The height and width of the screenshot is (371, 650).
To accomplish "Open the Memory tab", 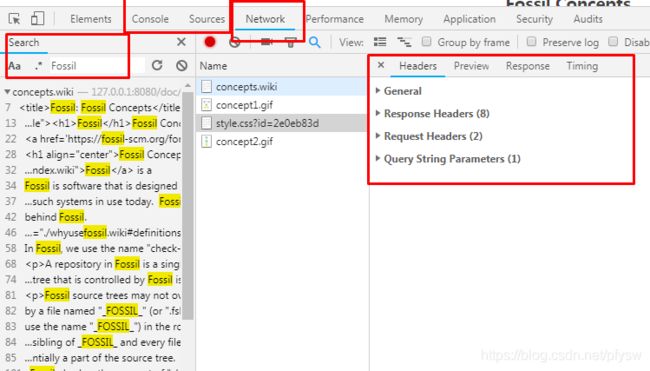I will coord(403,19).
